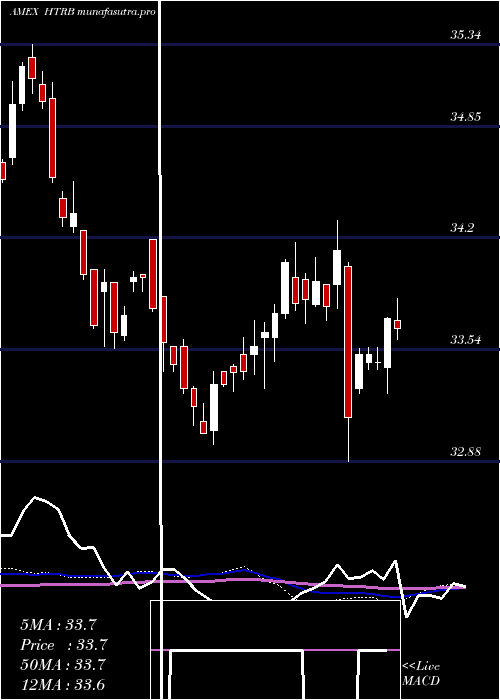Click the 34.2 price level label
The height and width of the screenshot is (700, 500).
point(462,228)
